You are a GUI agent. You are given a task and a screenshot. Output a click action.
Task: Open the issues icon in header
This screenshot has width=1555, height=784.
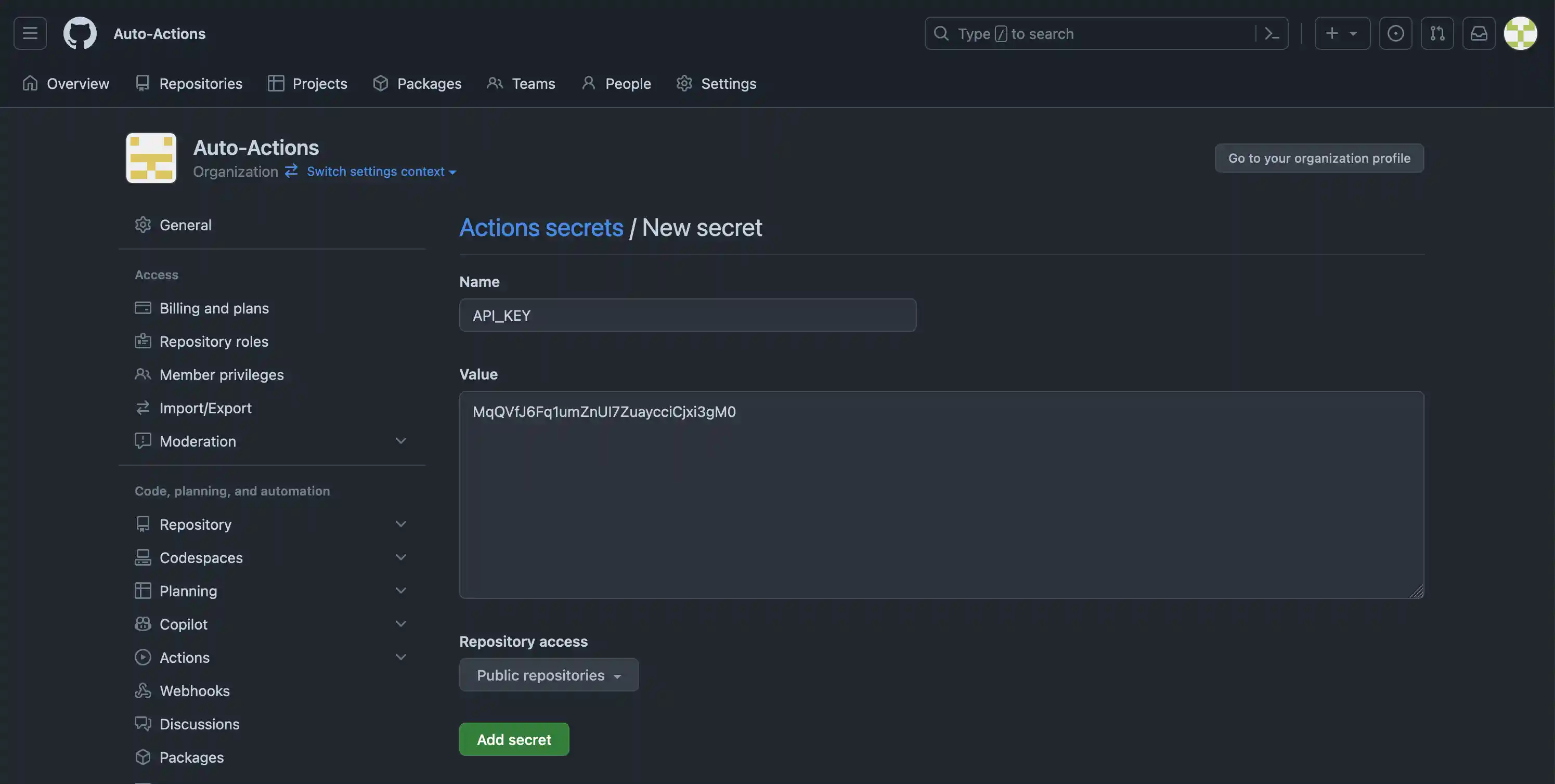pyautogui.click(x=1395, y=33)
